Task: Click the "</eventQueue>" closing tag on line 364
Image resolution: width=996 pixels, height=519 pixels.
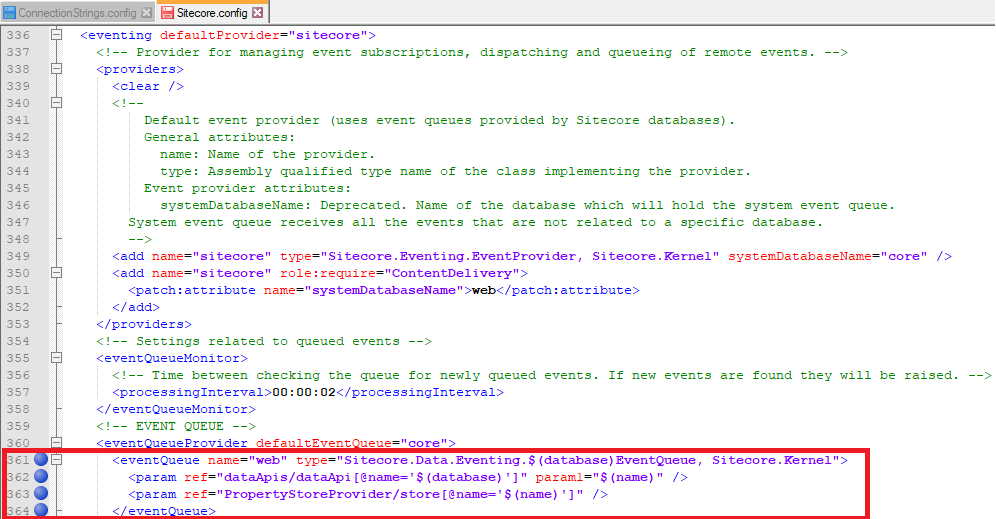Action: (164, 511)
